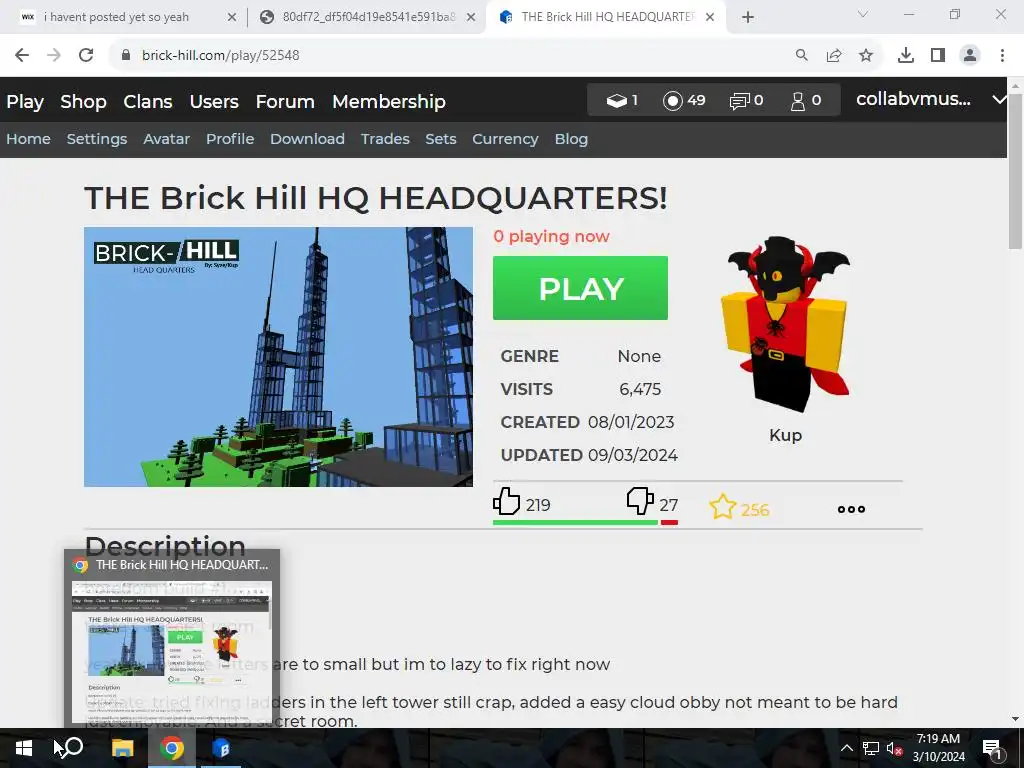
Task: Open File Explorer from taskbar
Action: tap(122, 748)
